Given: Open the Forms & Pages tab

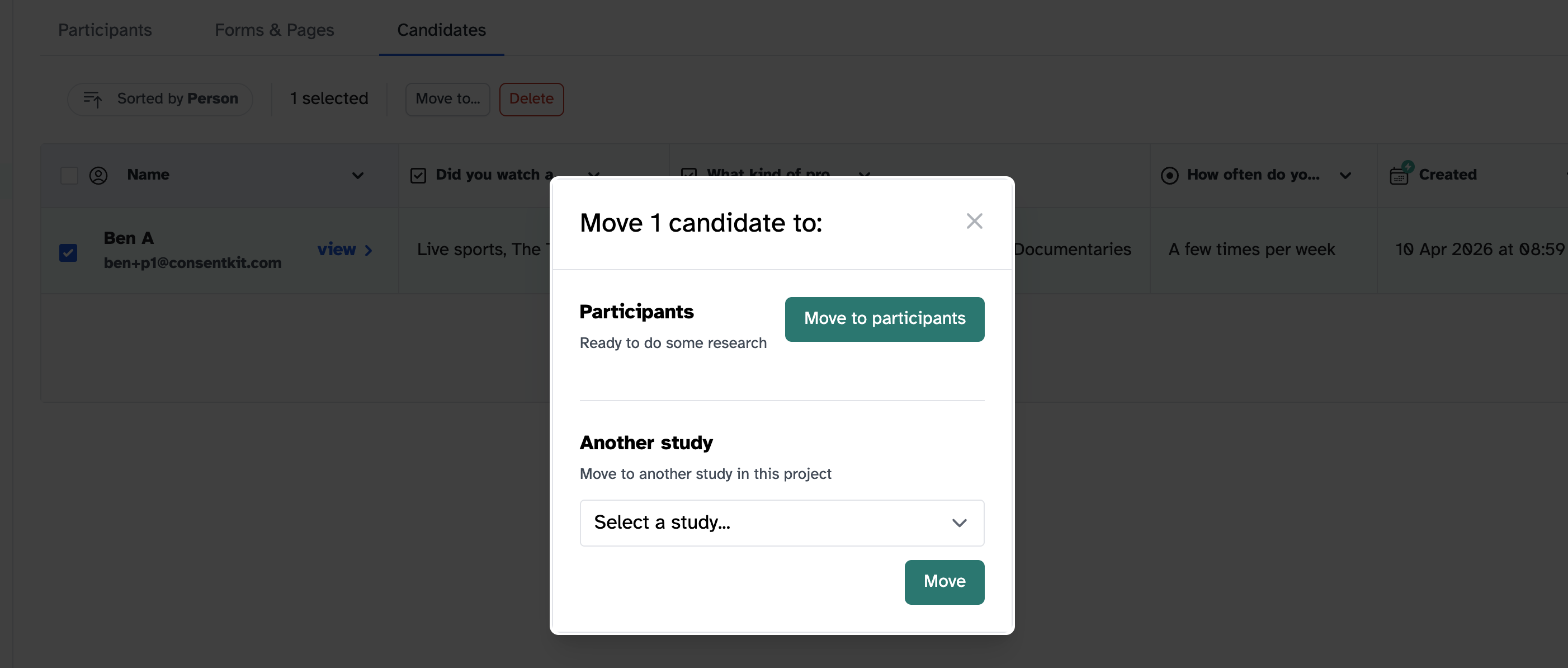Looking at the screenshot, I should click(x=275, y=29).
